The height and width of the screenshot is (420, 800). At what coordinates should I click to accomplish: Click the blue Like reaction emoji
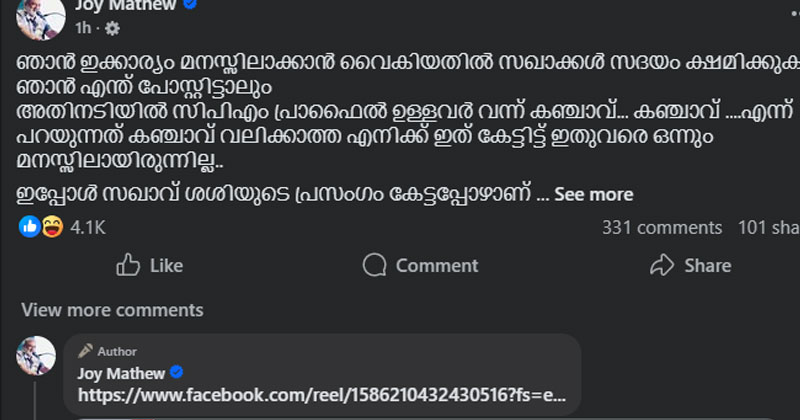(x=29, y=227)
